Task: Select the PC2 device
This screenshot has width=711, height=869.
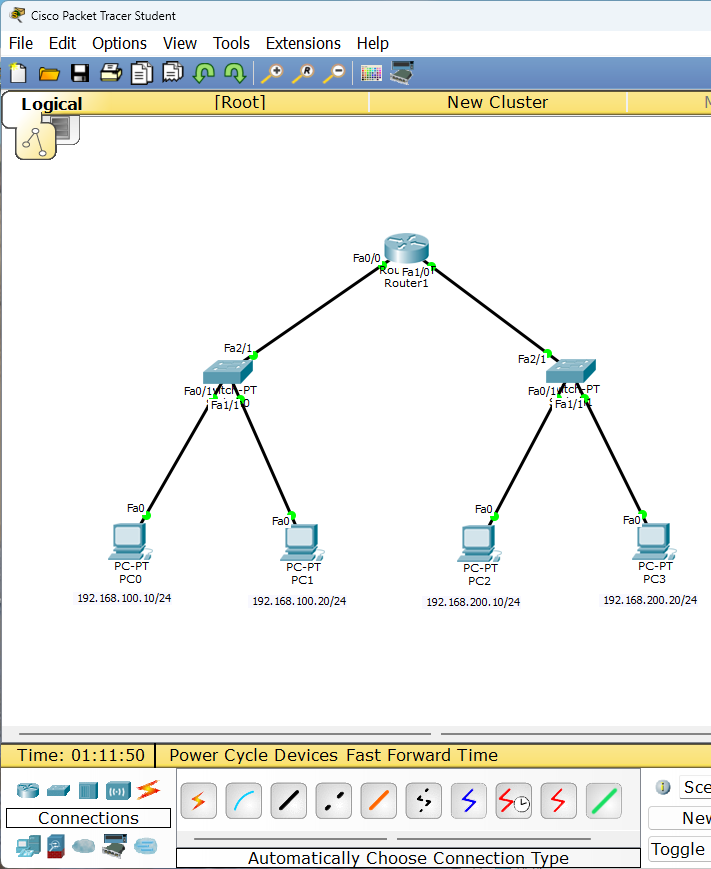Action: (x=479, y=544)
